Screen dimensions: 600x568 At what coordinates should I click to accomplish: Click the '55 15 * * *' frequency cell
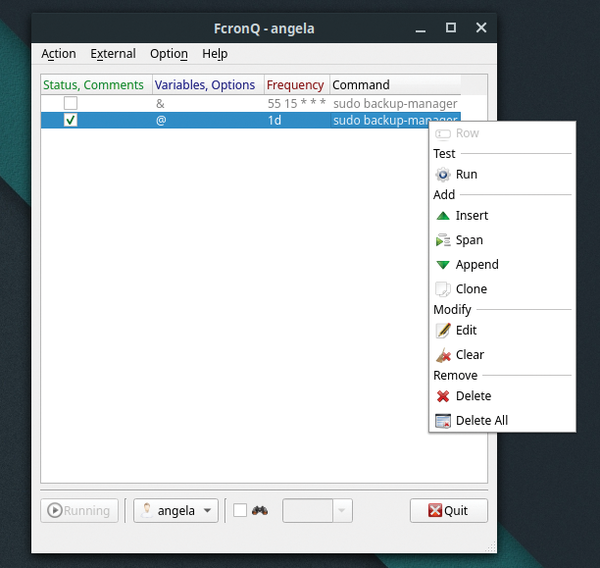(x=297, y=103)
